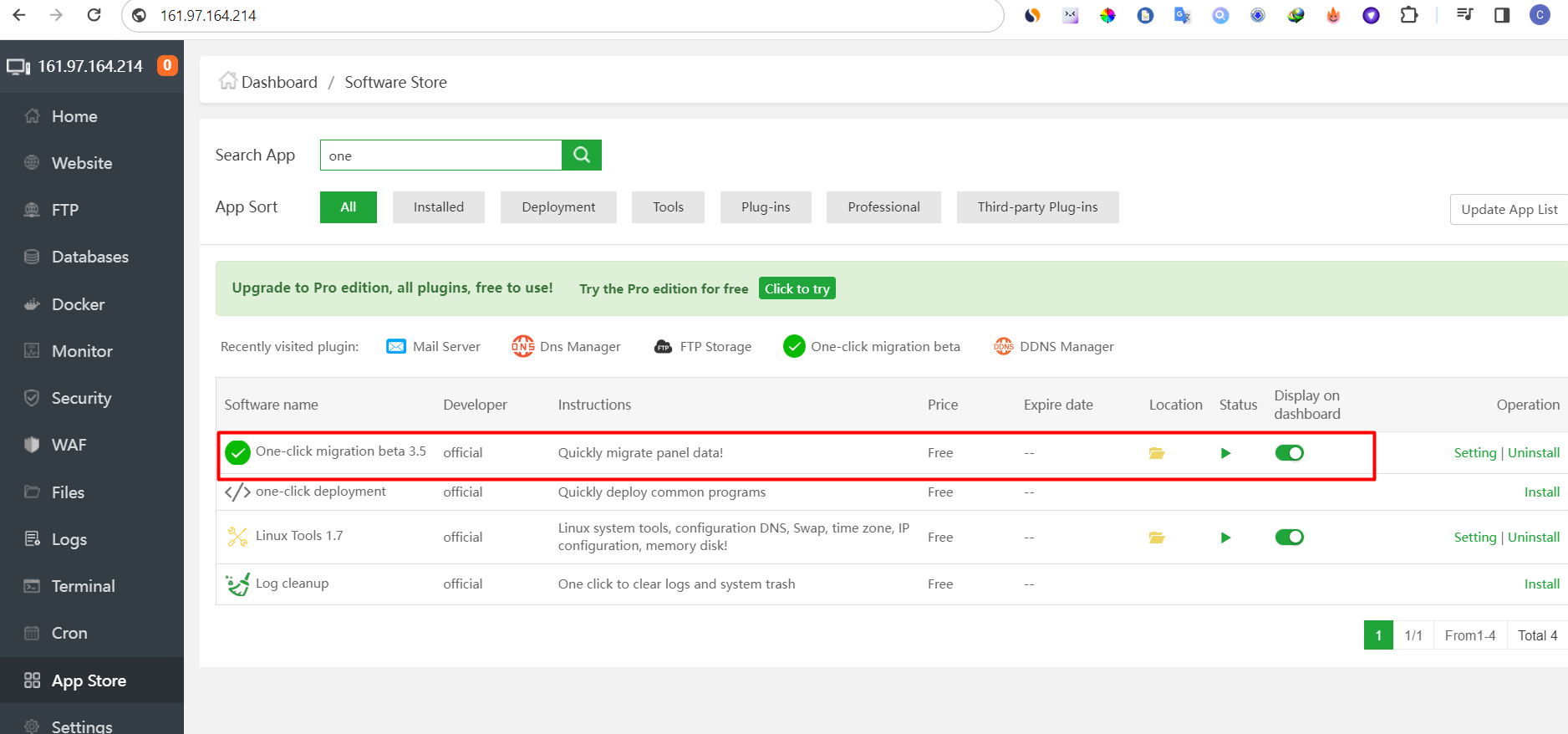Click the green search magnifier button
1568x734 pixels.
582,155
